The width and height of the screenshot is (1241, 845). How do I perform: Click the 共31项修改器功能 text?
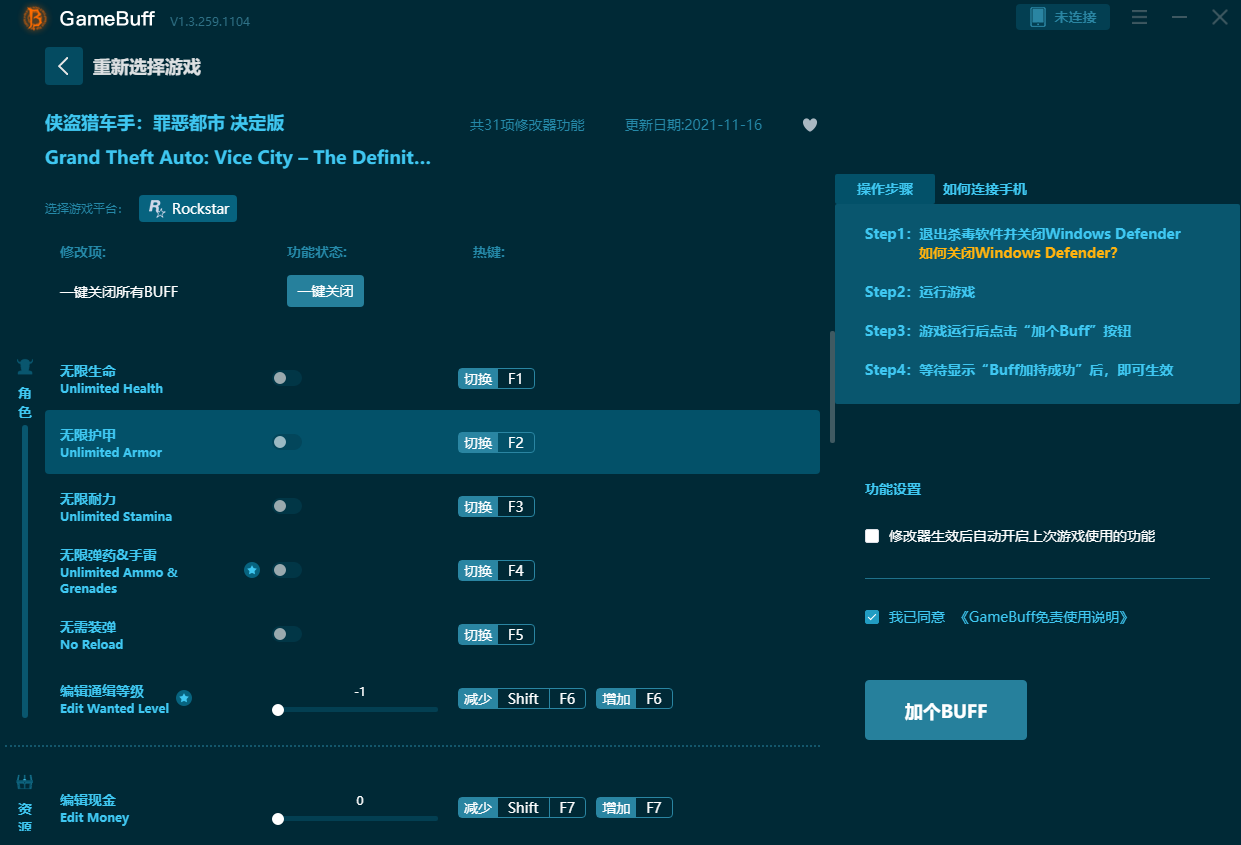click(x=527, y=125)
